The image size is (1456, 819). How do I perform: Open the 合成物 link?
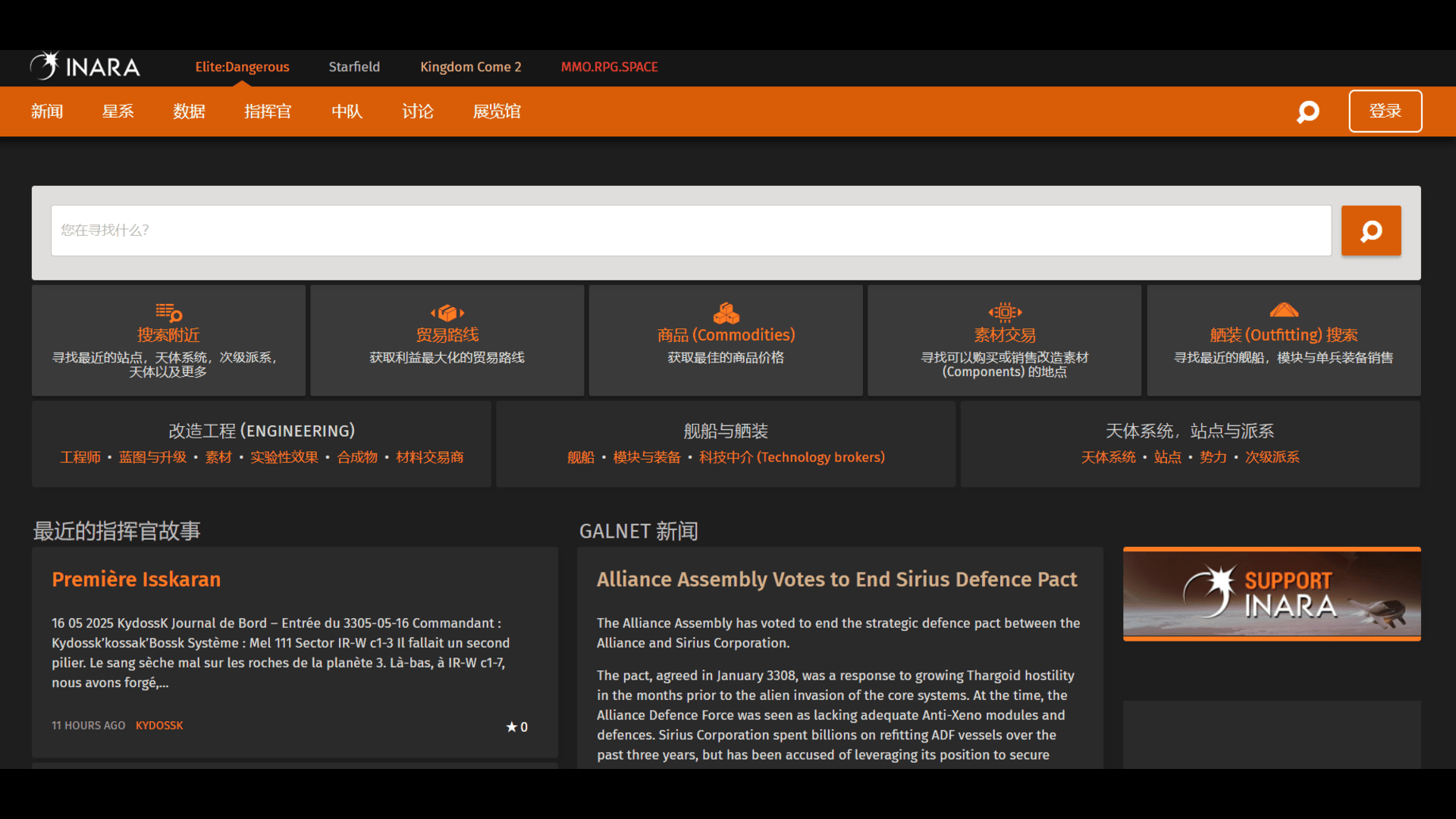[x=357, y=457]
